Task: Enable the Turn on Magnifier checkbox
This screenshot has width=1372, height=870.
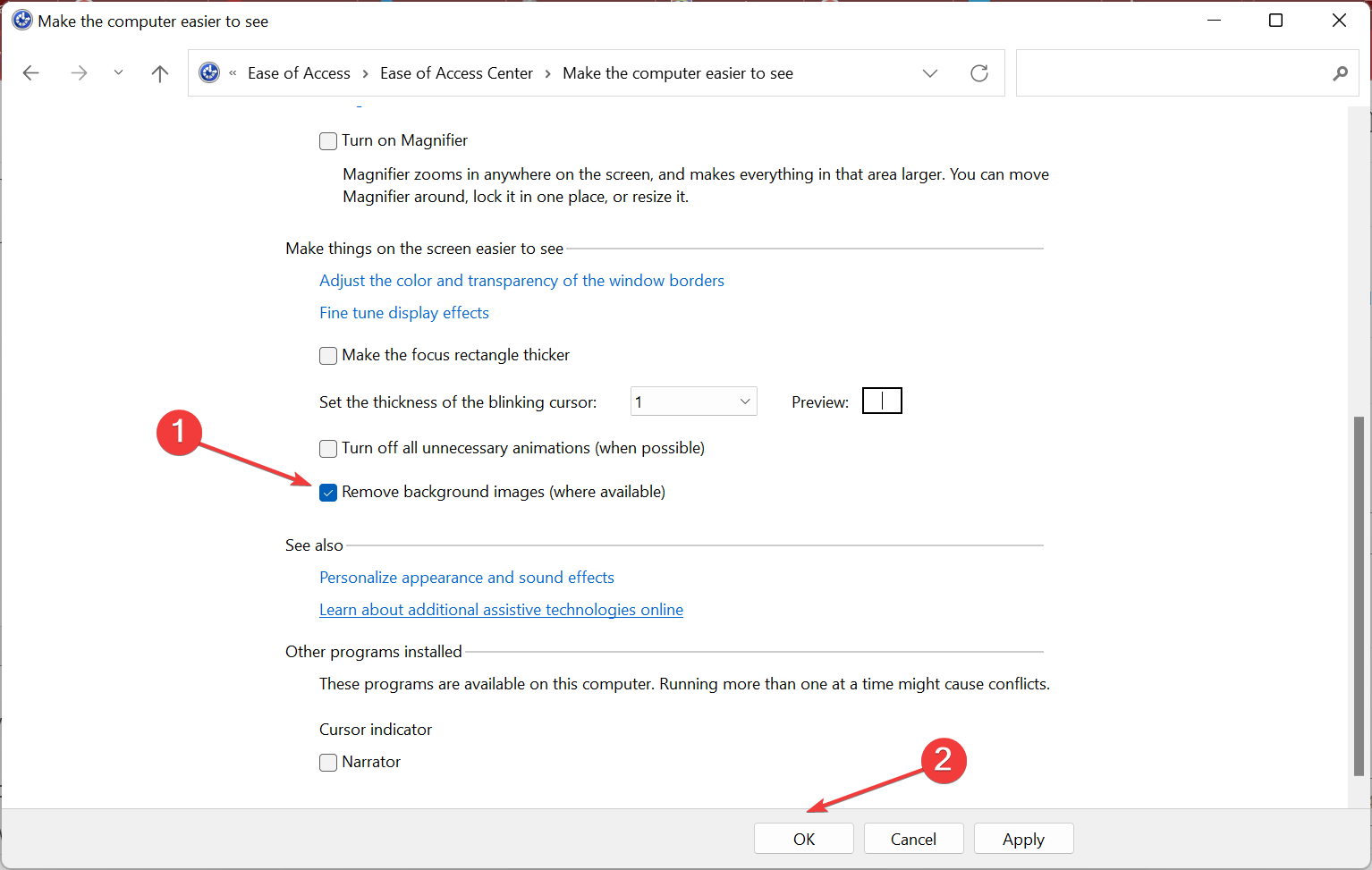Action: (328, 141)
